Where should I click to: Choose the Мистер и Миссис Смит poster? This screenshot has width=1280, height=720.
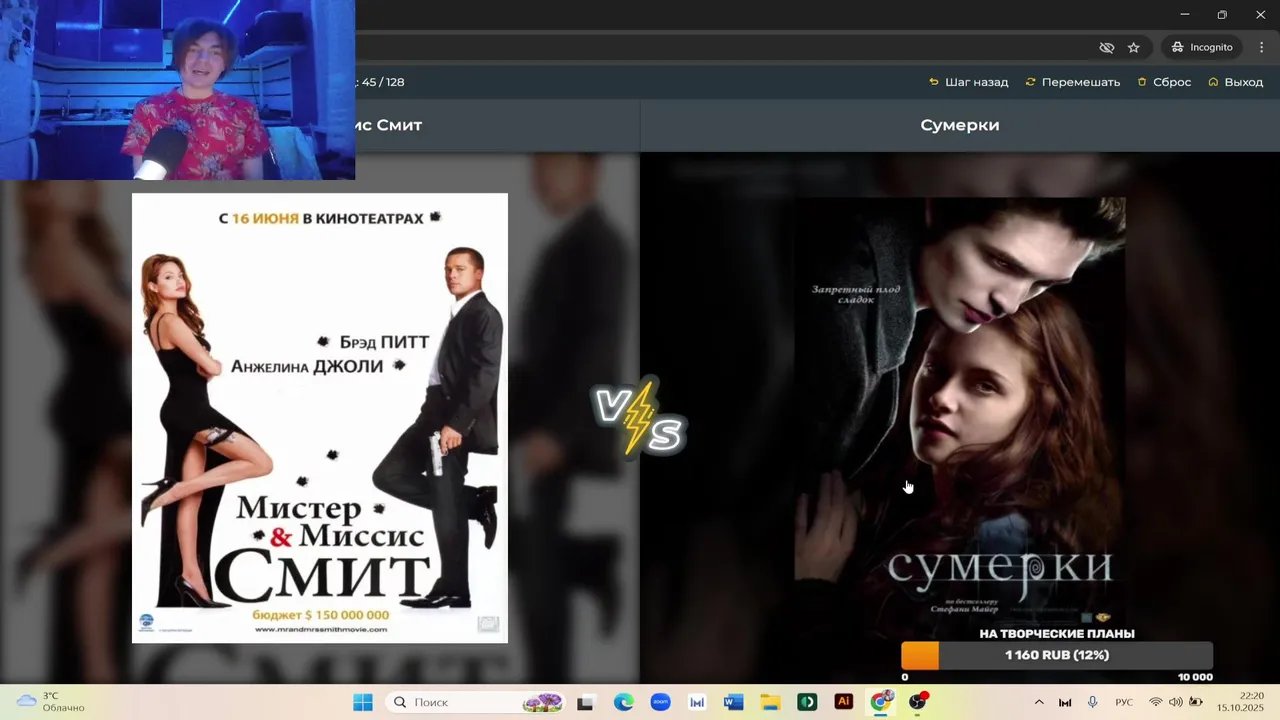pos(320,418)
